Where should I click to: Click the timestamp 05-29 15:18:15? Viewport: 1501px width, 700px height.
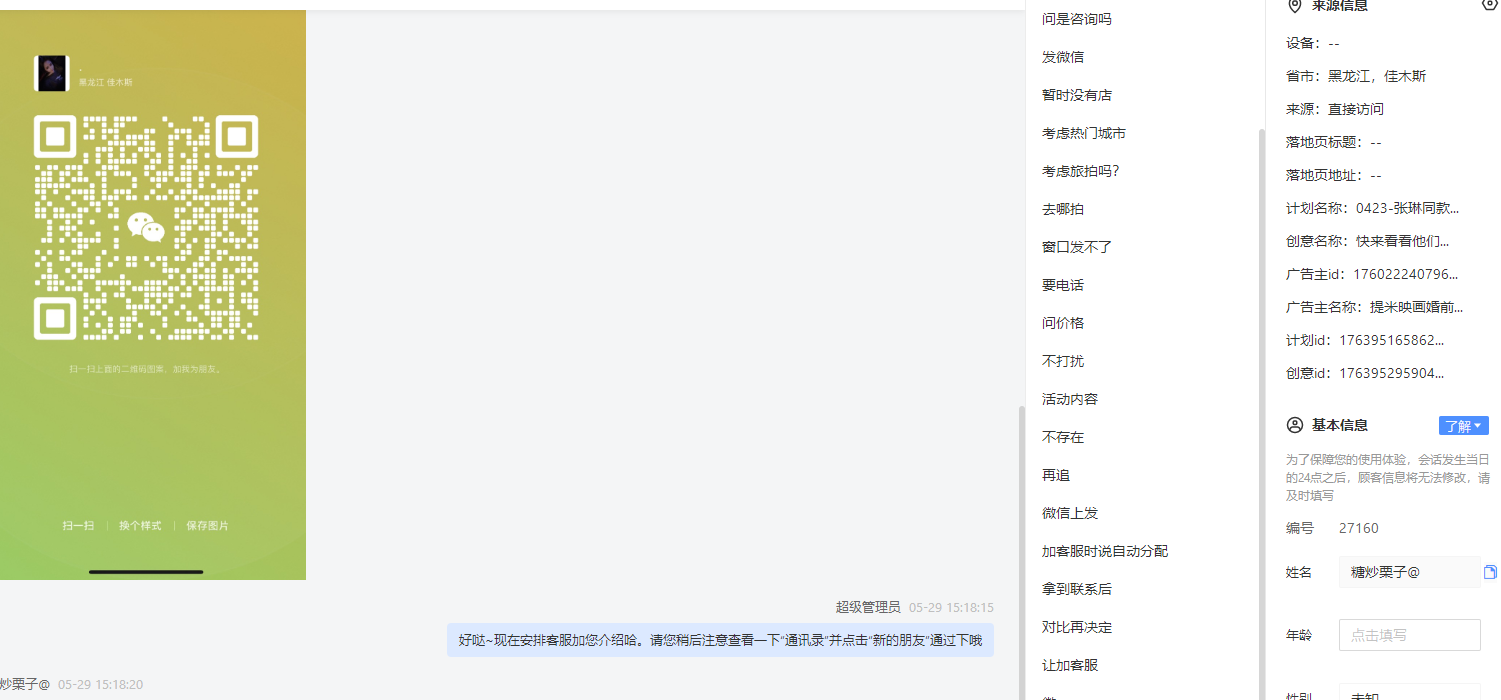951,607
